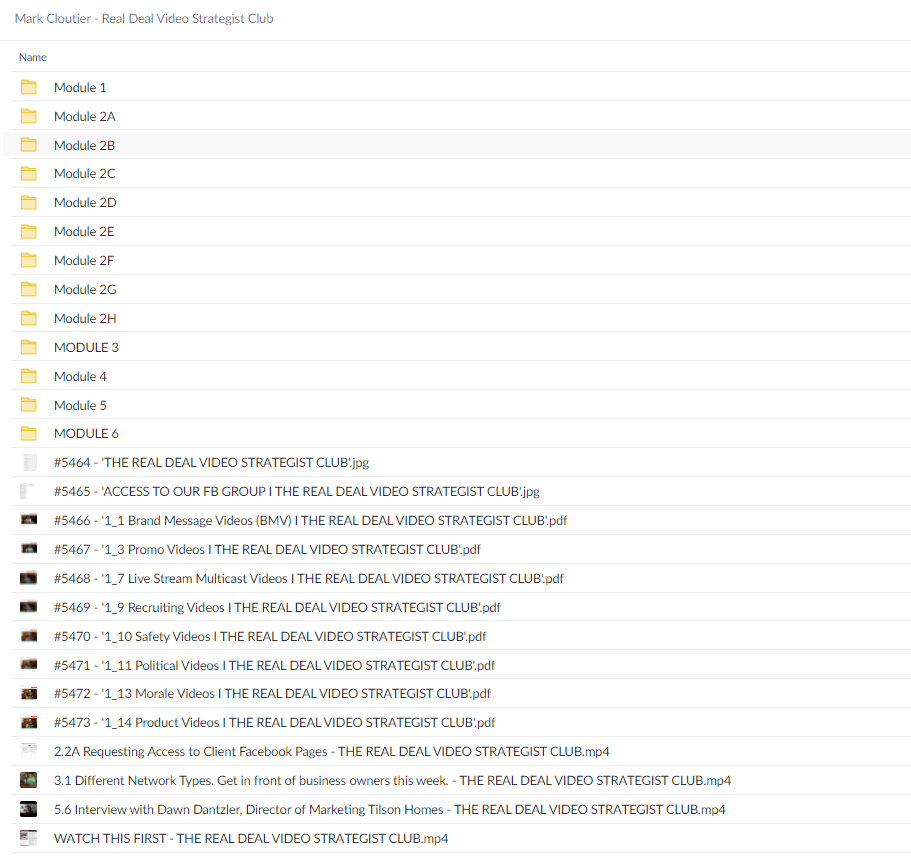The width and height of the screenshot is (911, 865).
Task: Click the Module 4 folder icon
Action: click(x=28, y=376)
